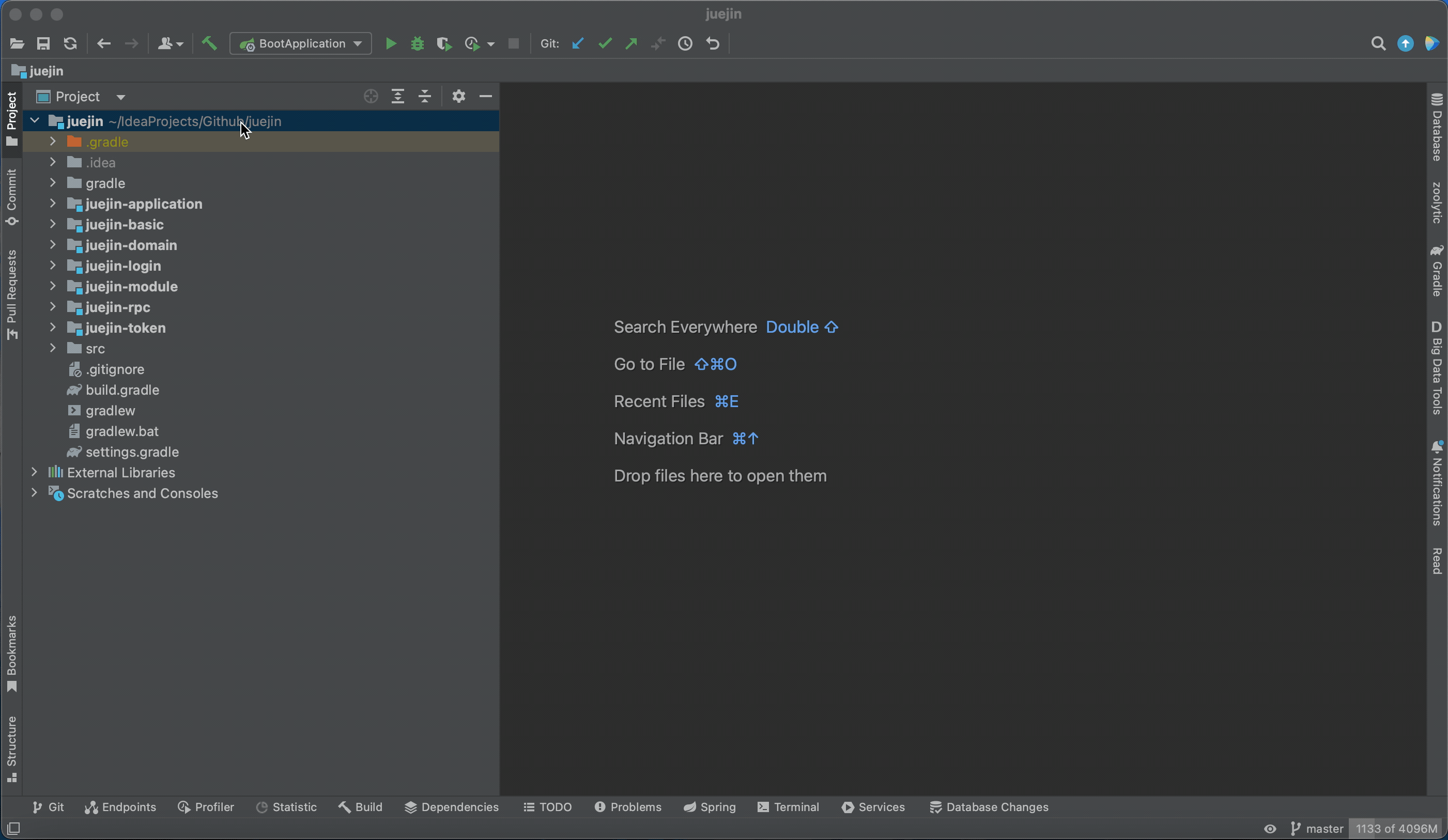This screenshot has width=1448, height=840.
Task: Click the Save All disk icon
Action: (43, 44)
